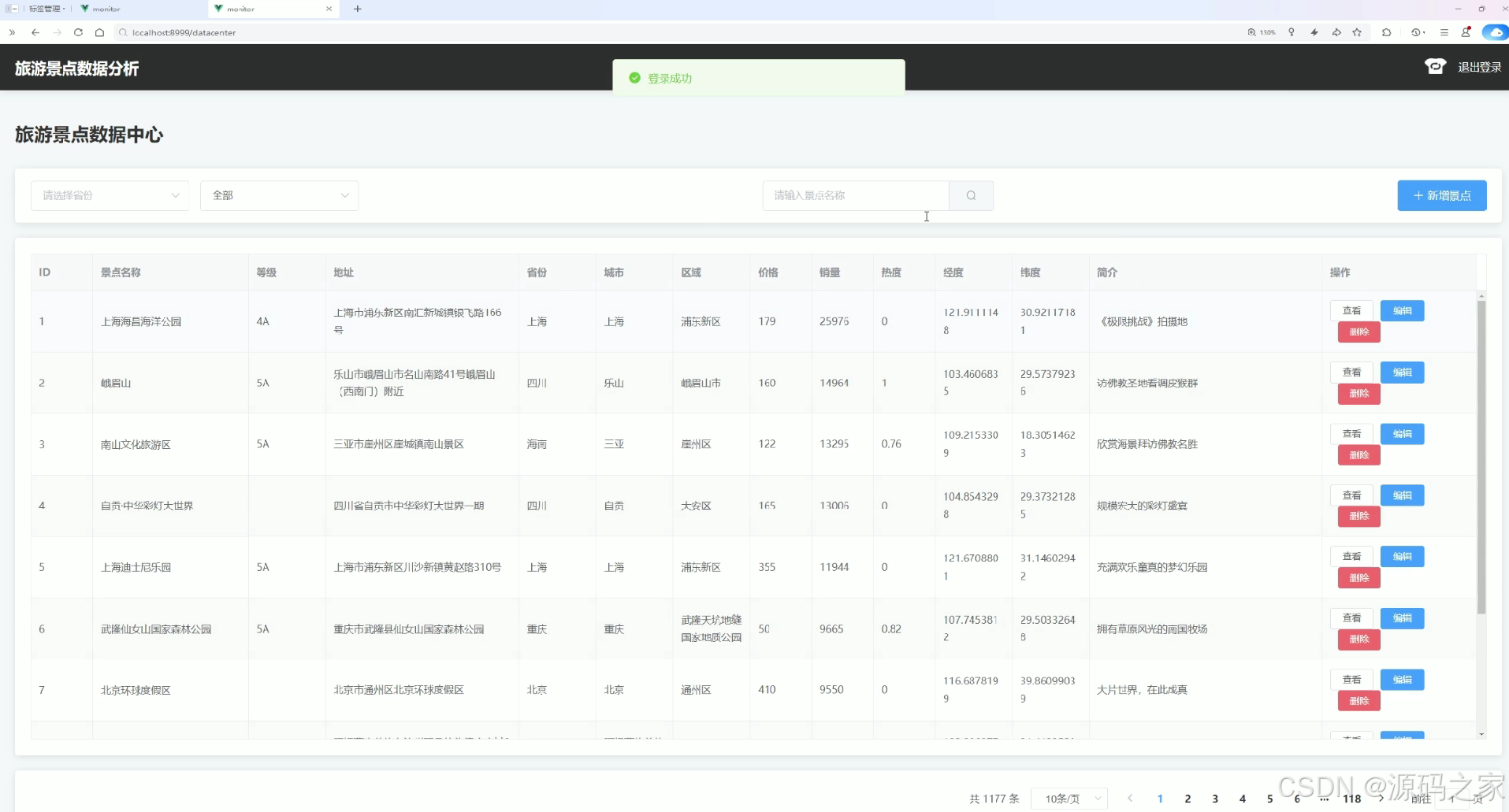Click the blue cloud extension icon

pos(1495,32)
